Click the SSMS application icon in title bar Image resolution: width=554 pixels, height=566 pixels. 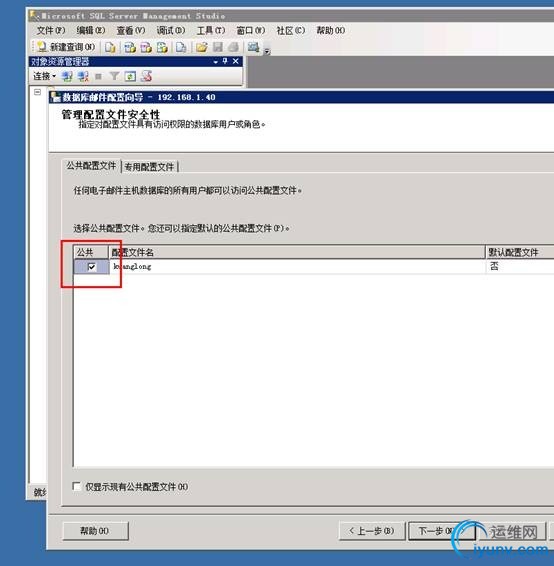[x=35, y=16]
